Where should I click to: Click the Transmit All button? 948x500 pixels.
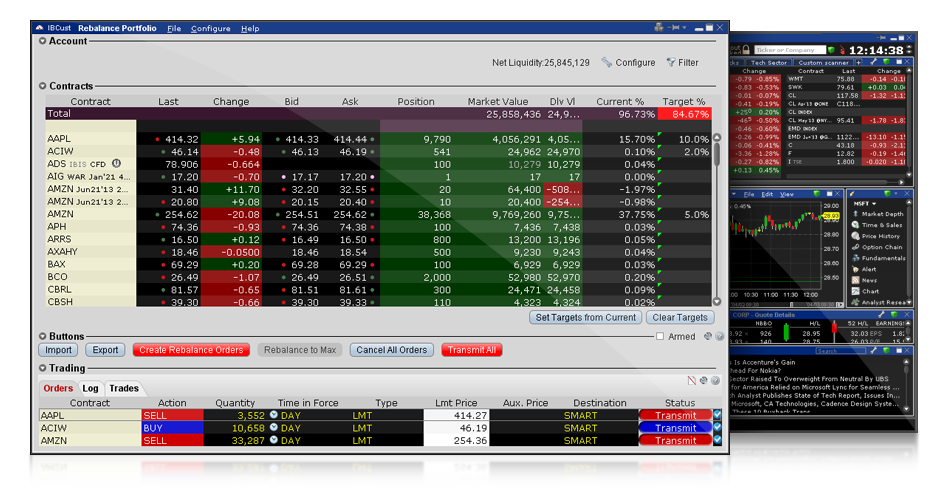click(472, 349)
